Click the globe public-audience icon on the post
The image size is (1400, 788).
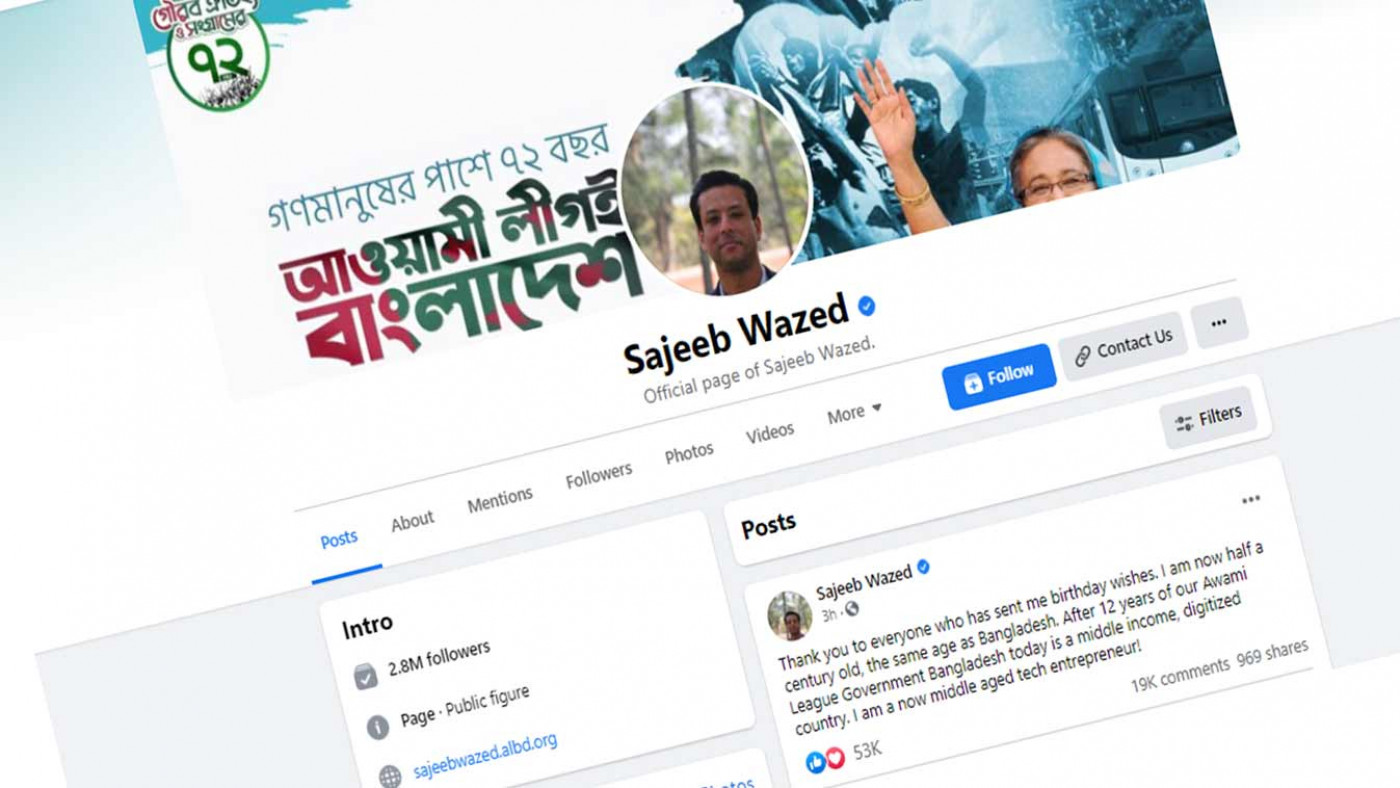[x=852, y=609]
